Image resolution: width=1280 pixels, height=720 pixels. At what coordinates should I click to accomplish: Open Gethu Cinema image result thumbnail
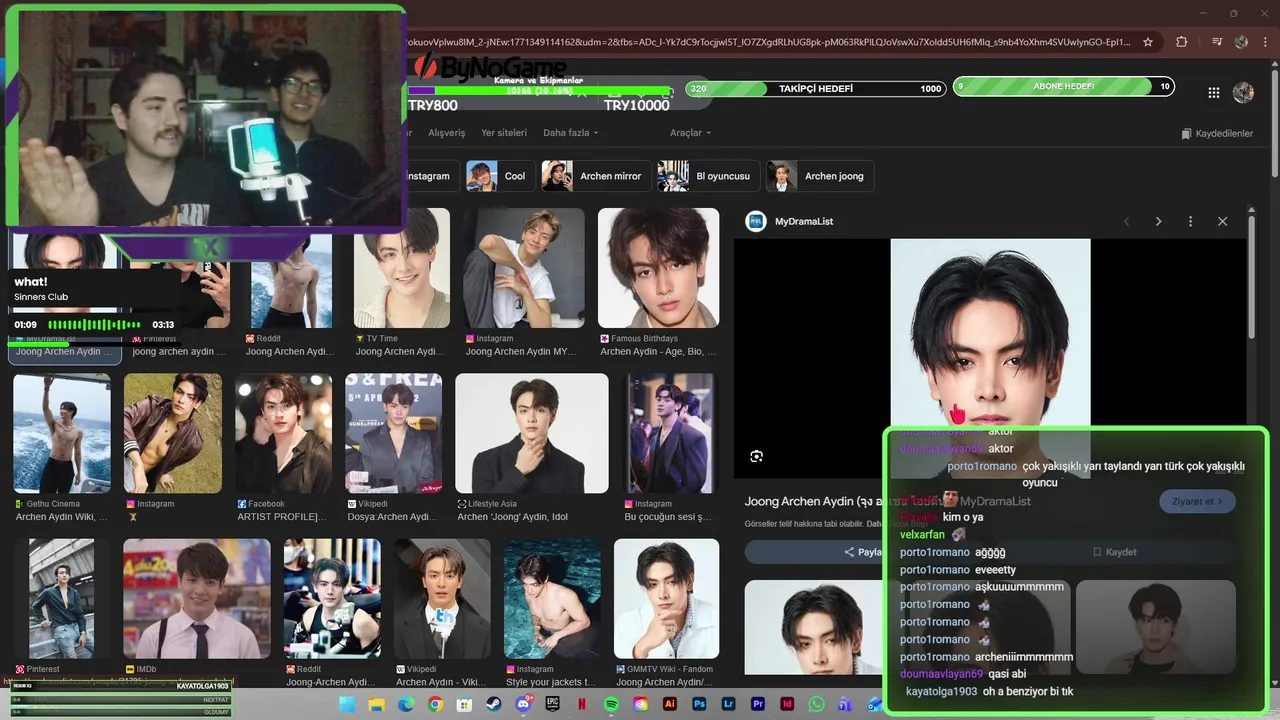click(62, 434)
